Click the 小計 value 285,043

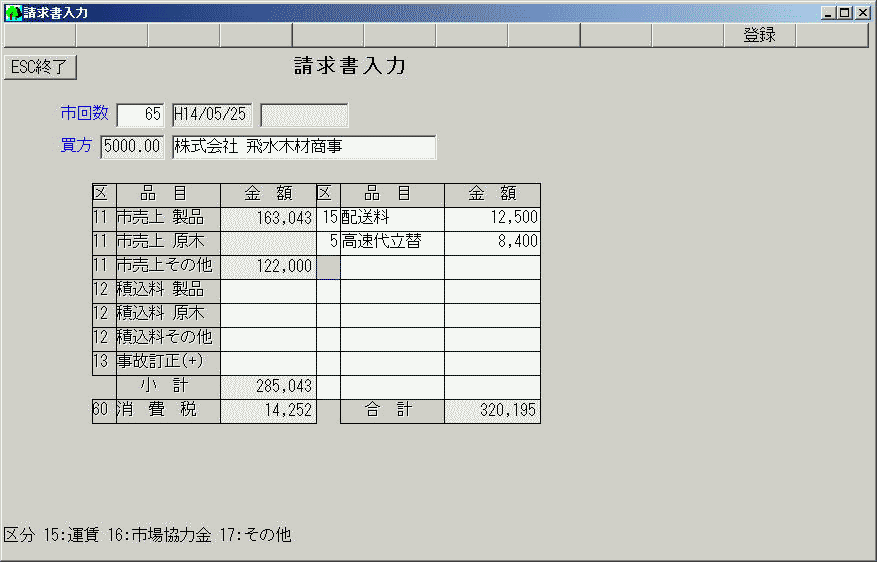click(x=268, y=387)
